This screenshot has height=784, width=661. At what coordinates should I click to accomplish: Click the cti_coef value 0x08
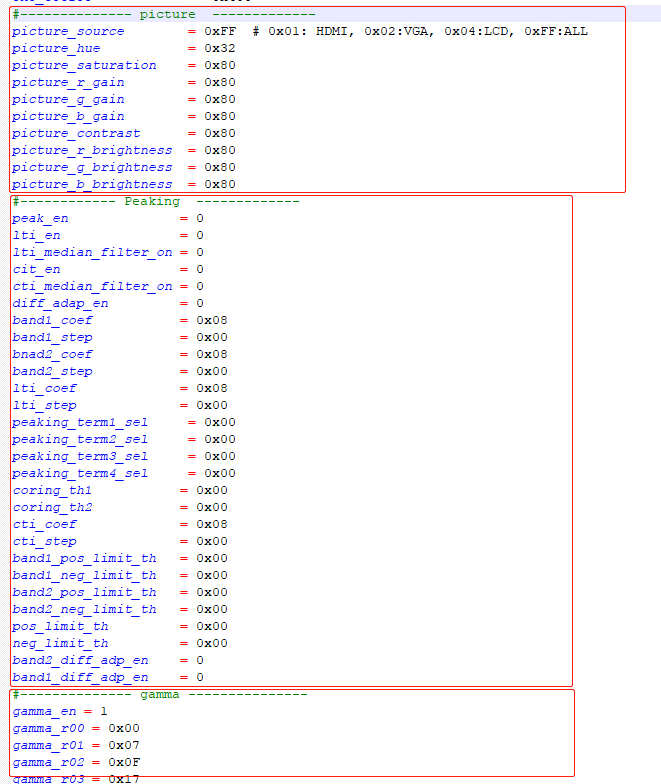(x=212, y=524)
